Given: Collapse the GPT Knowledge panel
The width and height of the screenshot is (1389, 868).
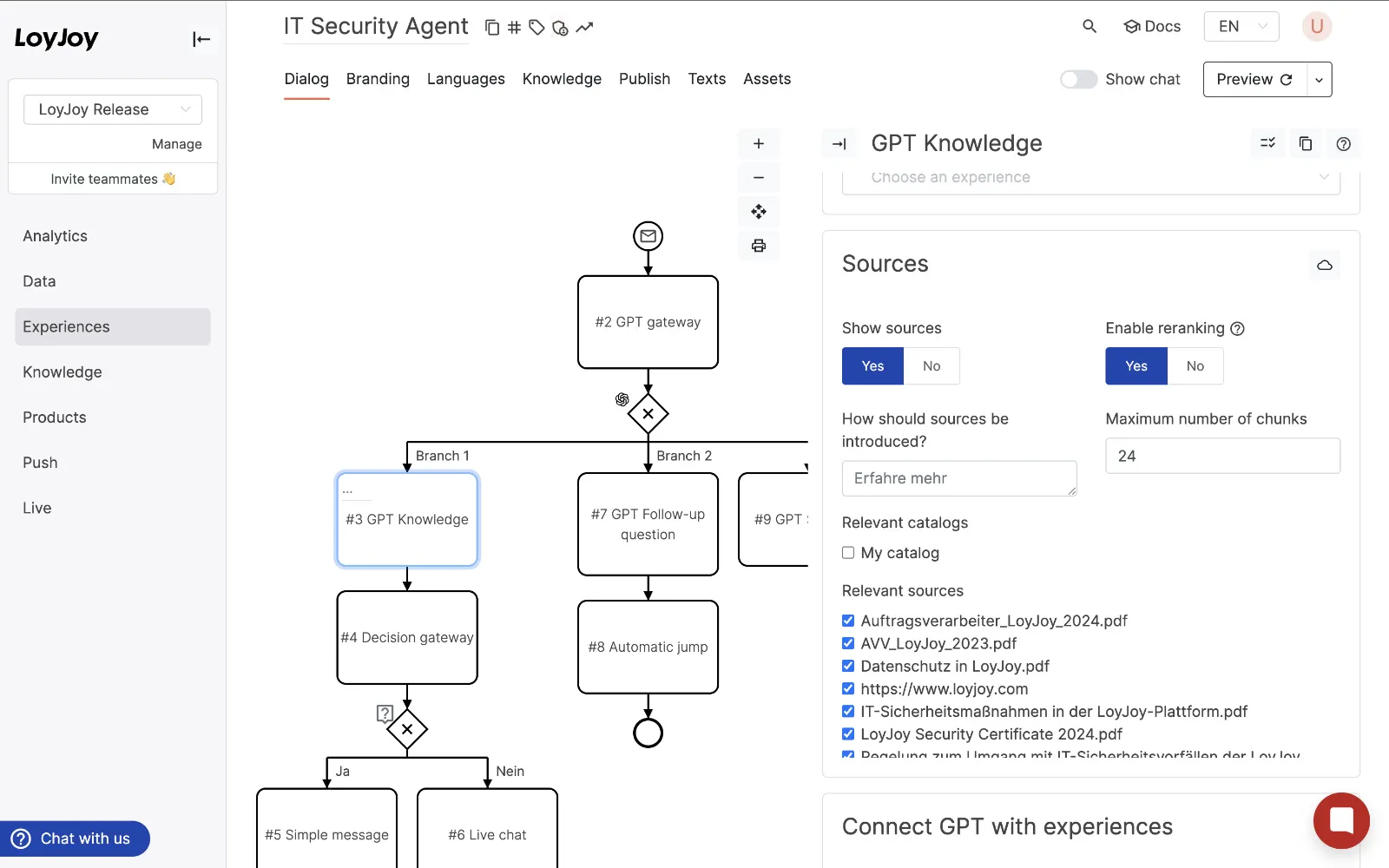Looking at the screenshot, I should [x=839, y=144].
